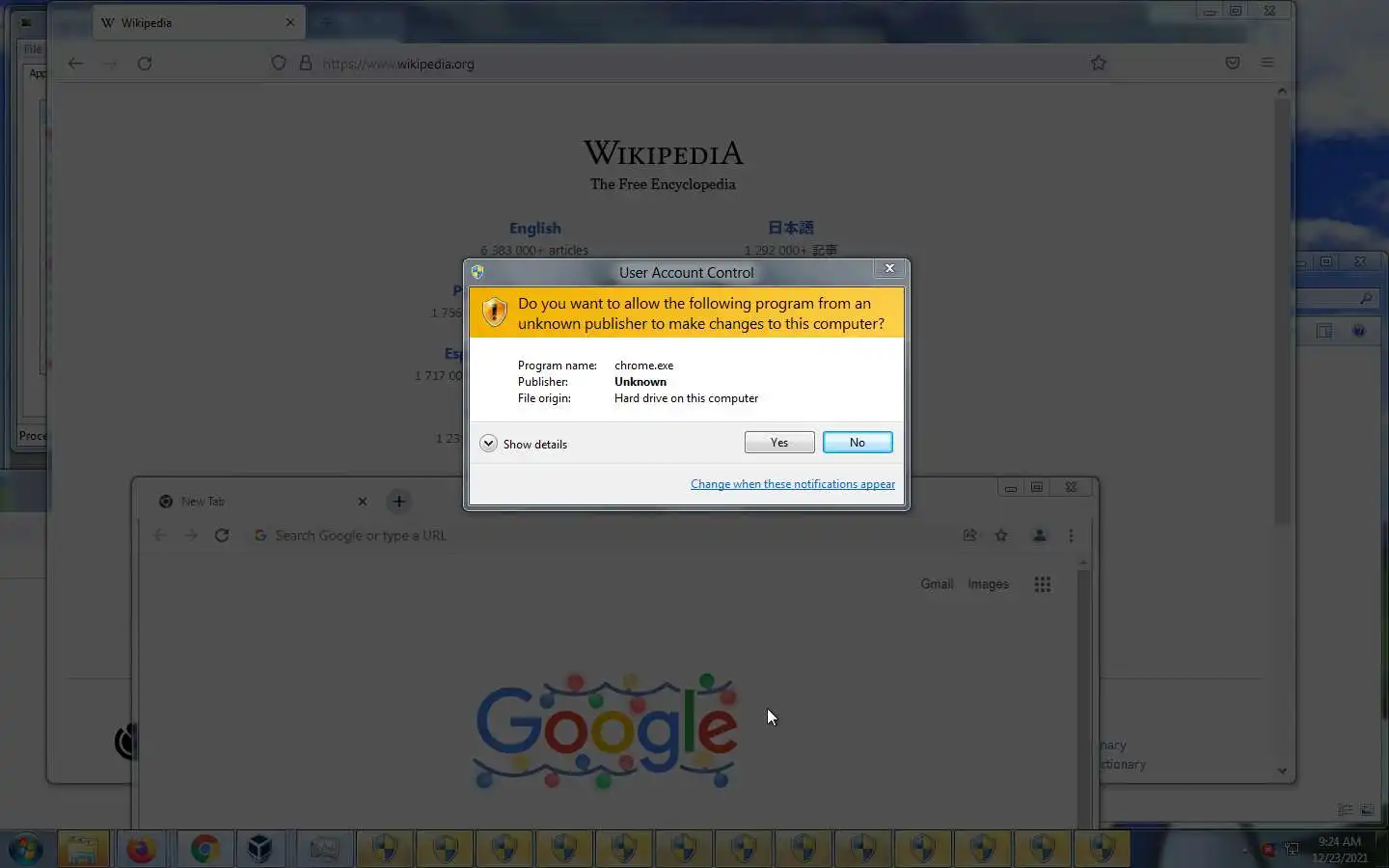The image size is (1389, 868).
Task: Select the Wikipedia tab in Firefox
Action: pyautogui.click(x=198, y=22)
